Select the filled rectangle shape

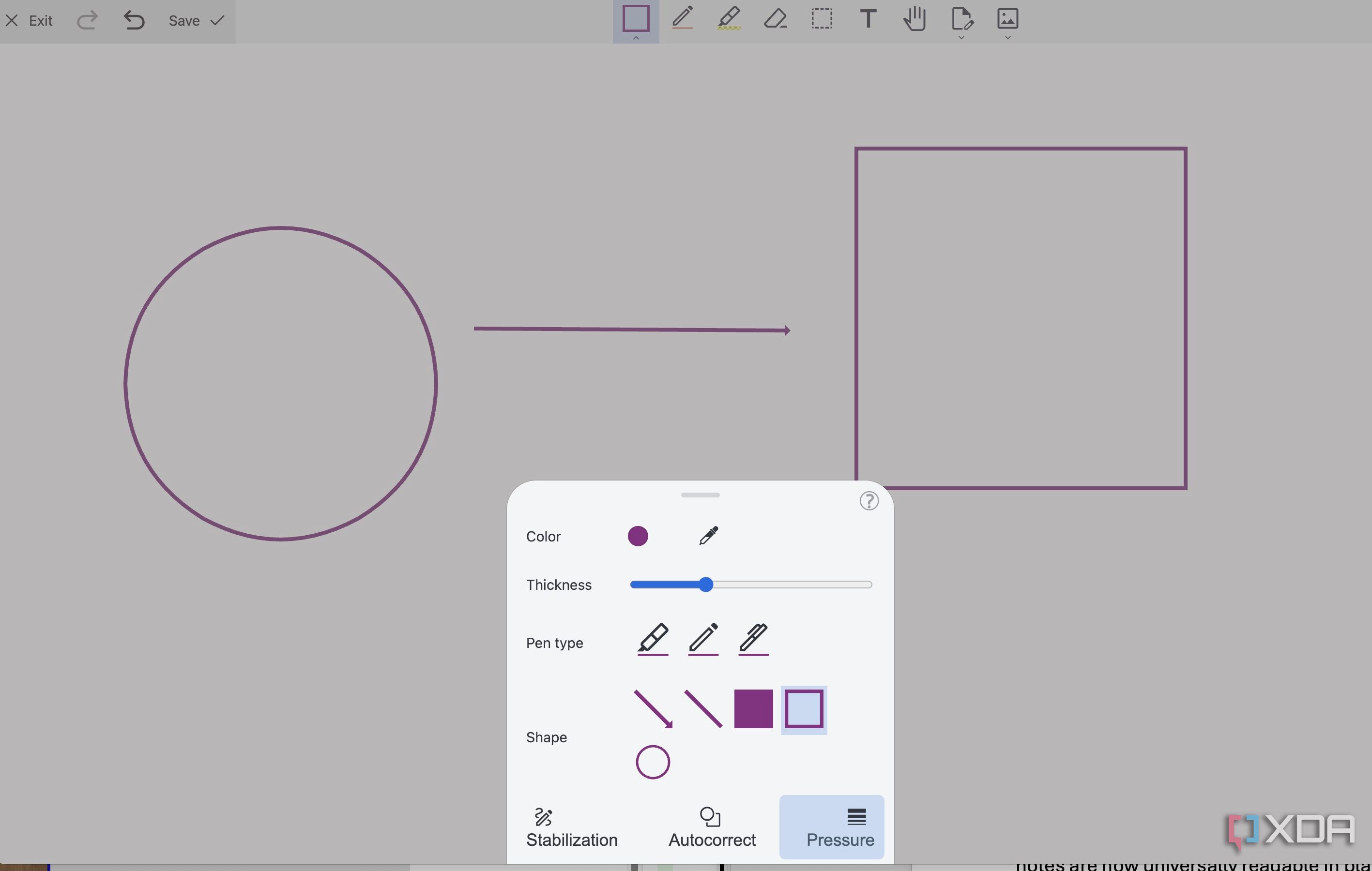tap(753, 708)
